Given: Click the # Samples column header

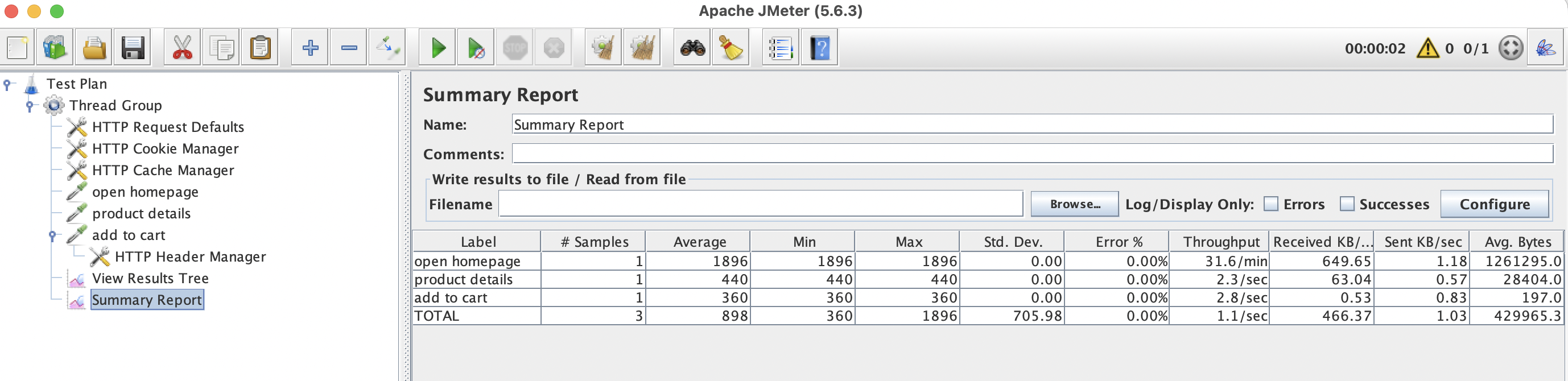Looking at the screenshot, I should tap(593, 242).
